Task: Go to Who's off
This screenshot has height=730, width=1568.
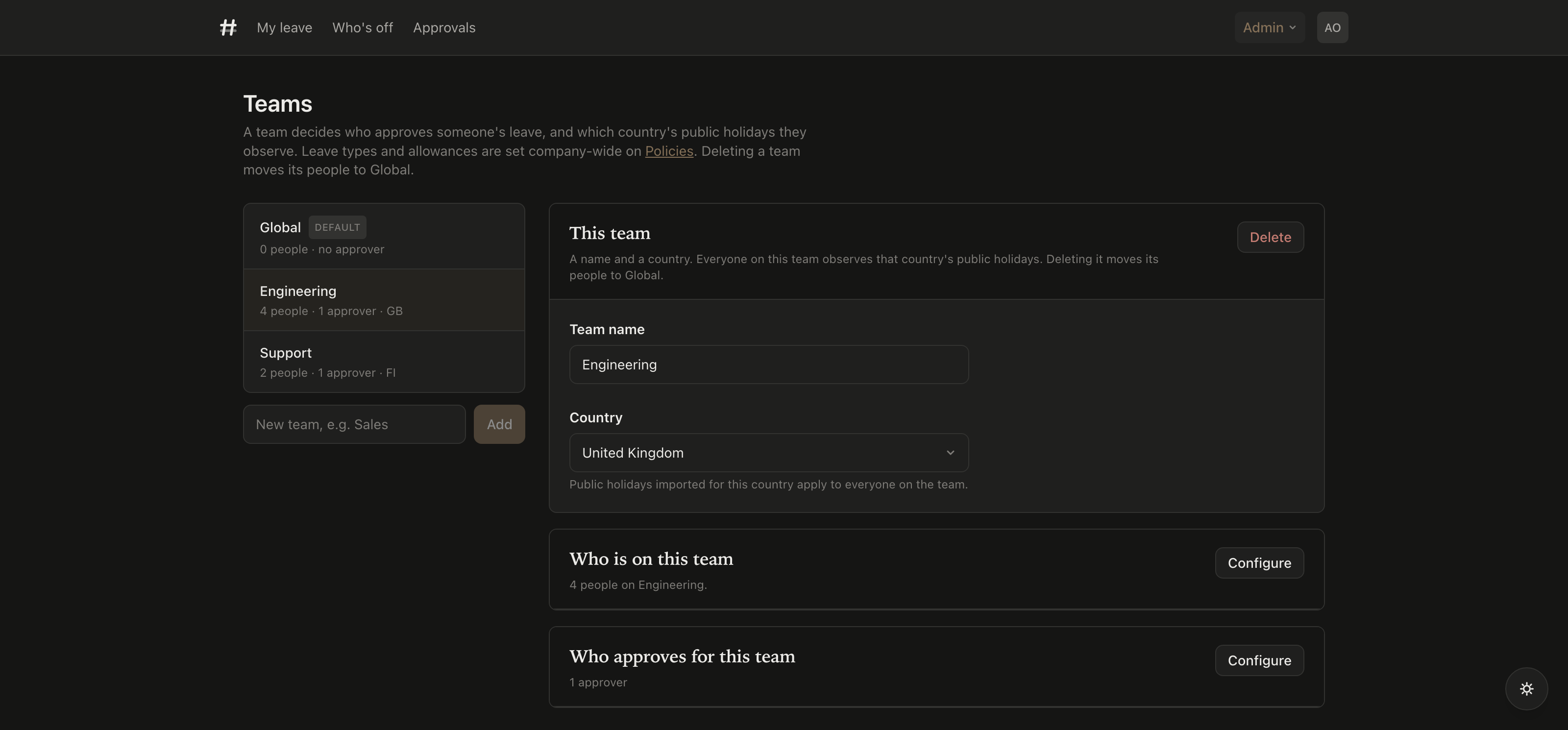Action: pos(363,27)
